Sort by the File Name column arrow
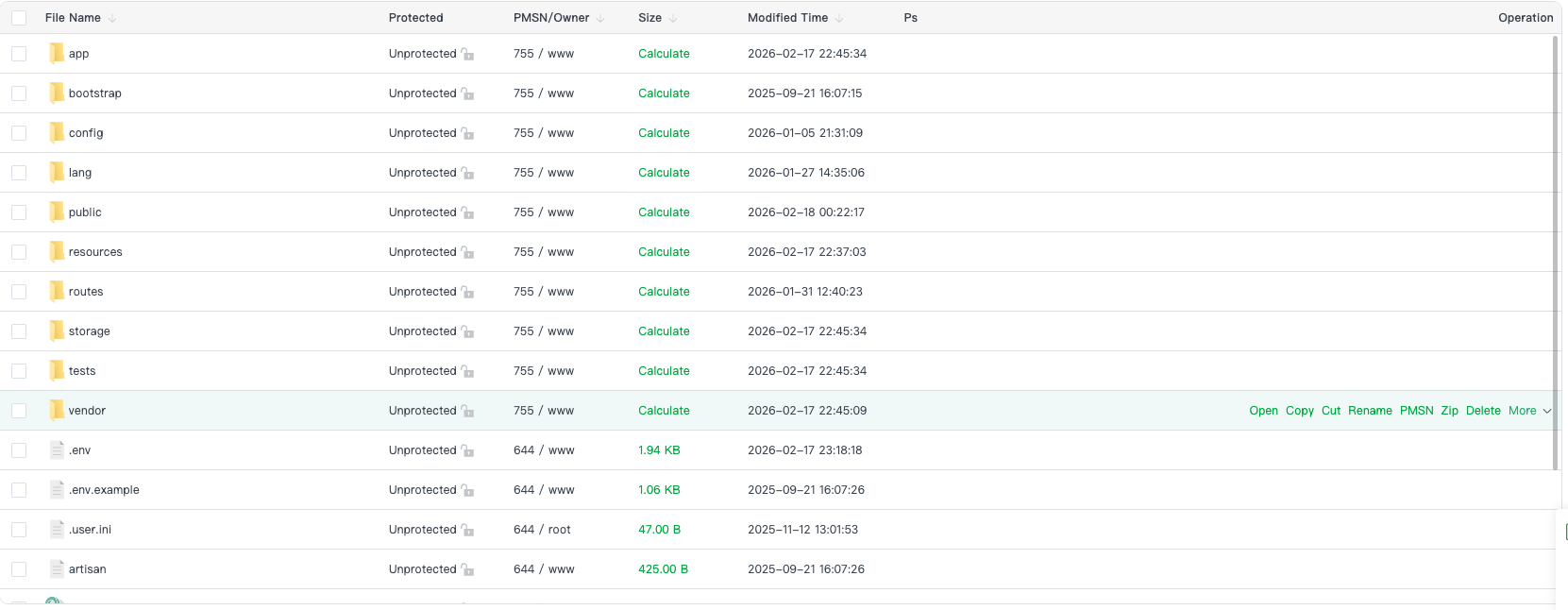This screenshot has height=610, width=1568. click(x=112, y=19)
